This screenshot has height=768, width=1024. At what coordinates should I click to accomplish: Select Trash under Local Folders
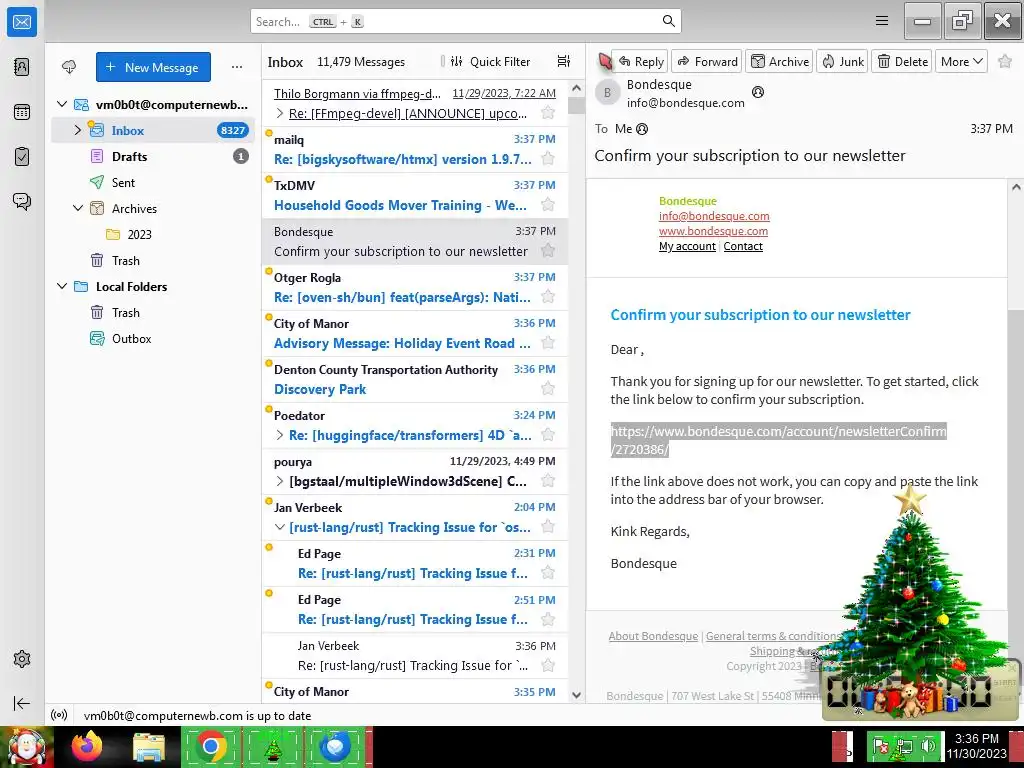tap(153, 312)
